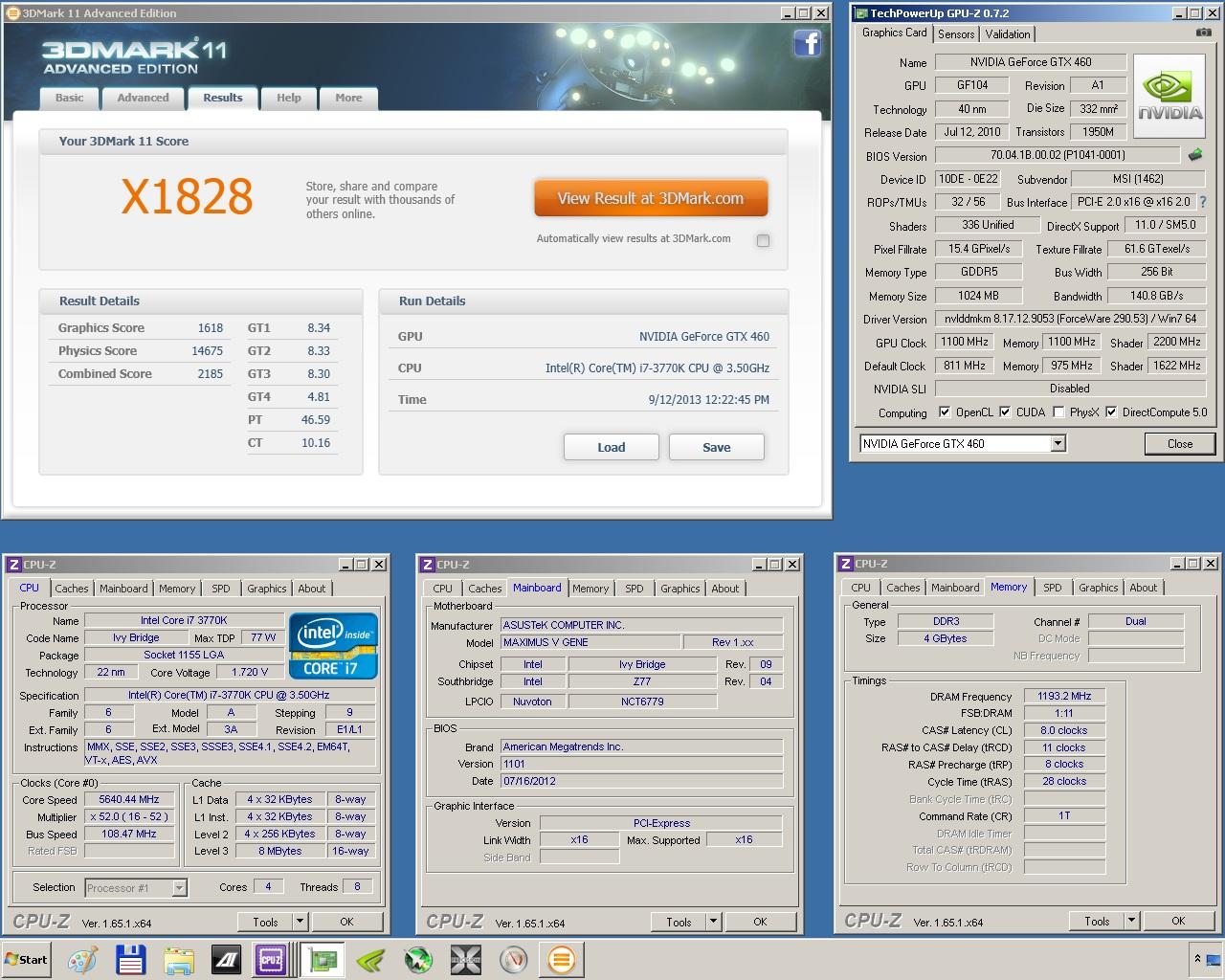Switch to the Validation tab in GPU-Z
This screenshot has height=980, width=1225.
point(1008,34)
